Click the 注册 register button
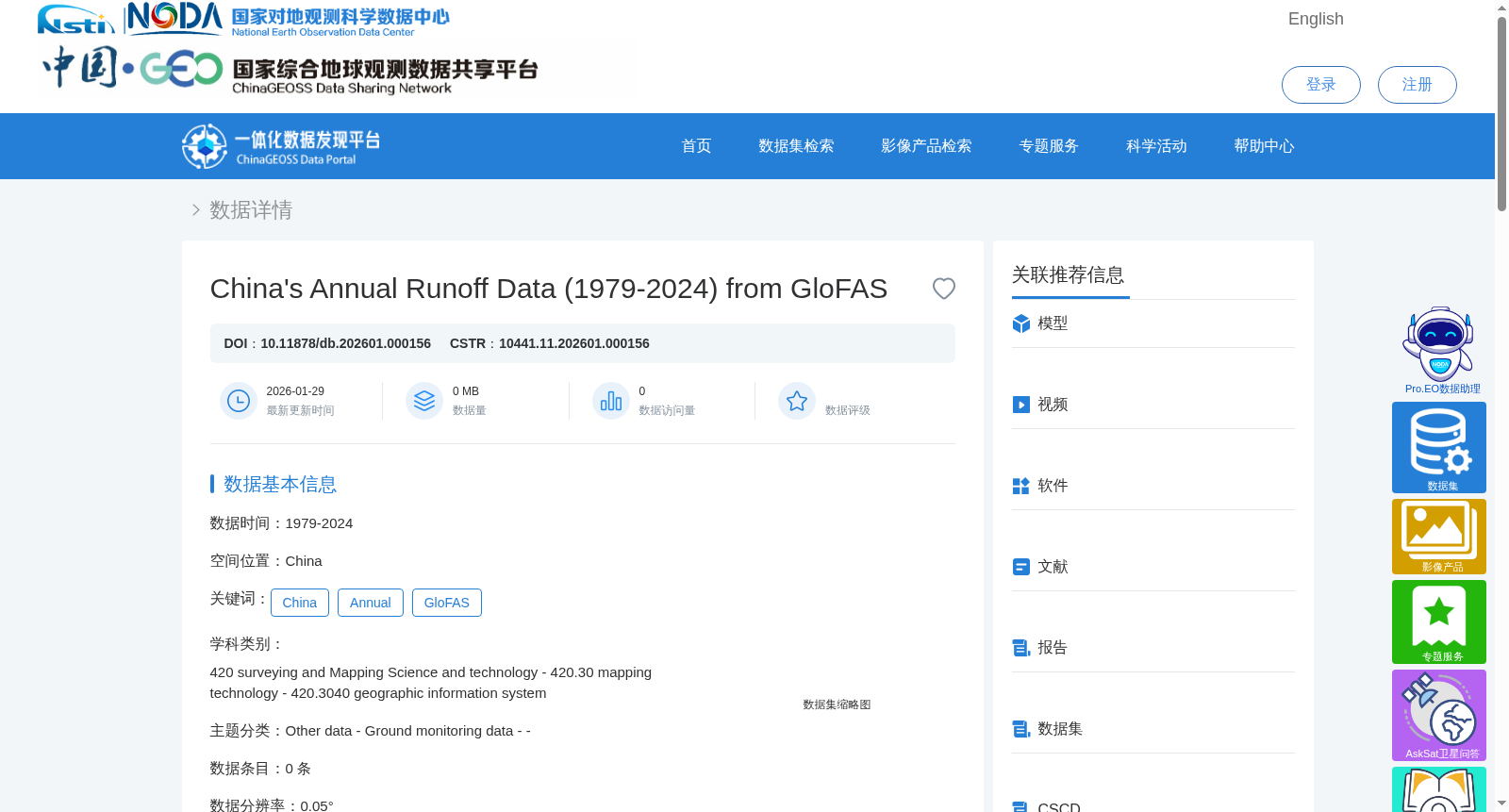 click(1418, 85)
